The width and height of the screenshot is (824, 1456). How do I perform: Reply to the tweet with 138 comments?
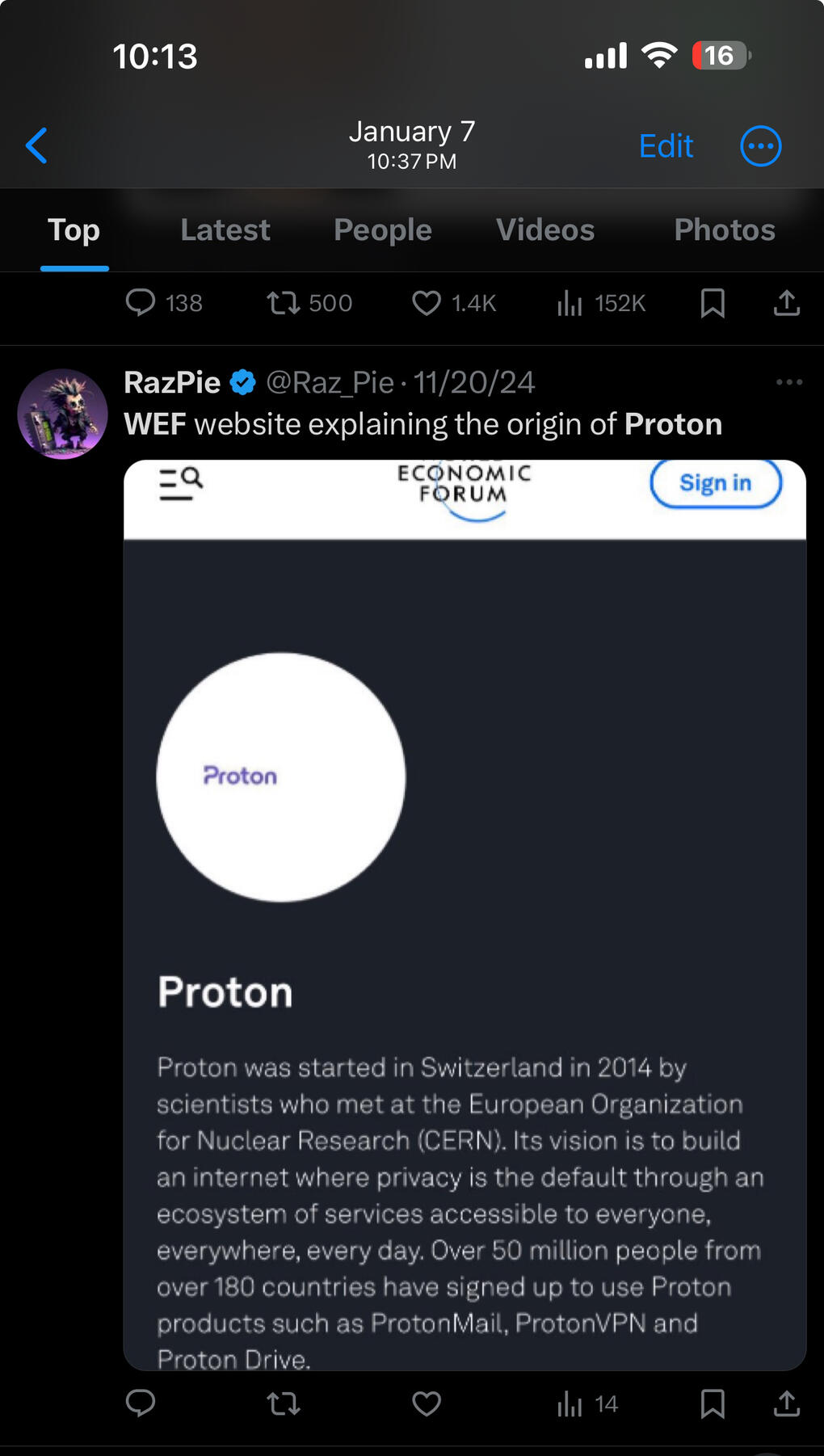141,303
